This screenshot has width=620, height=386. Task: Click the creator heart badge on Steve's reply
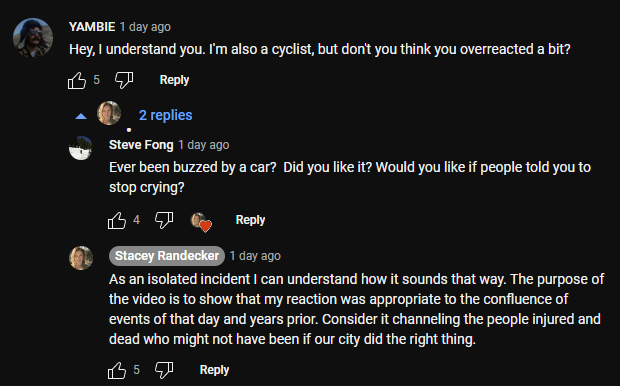click(x=201, y=222)
